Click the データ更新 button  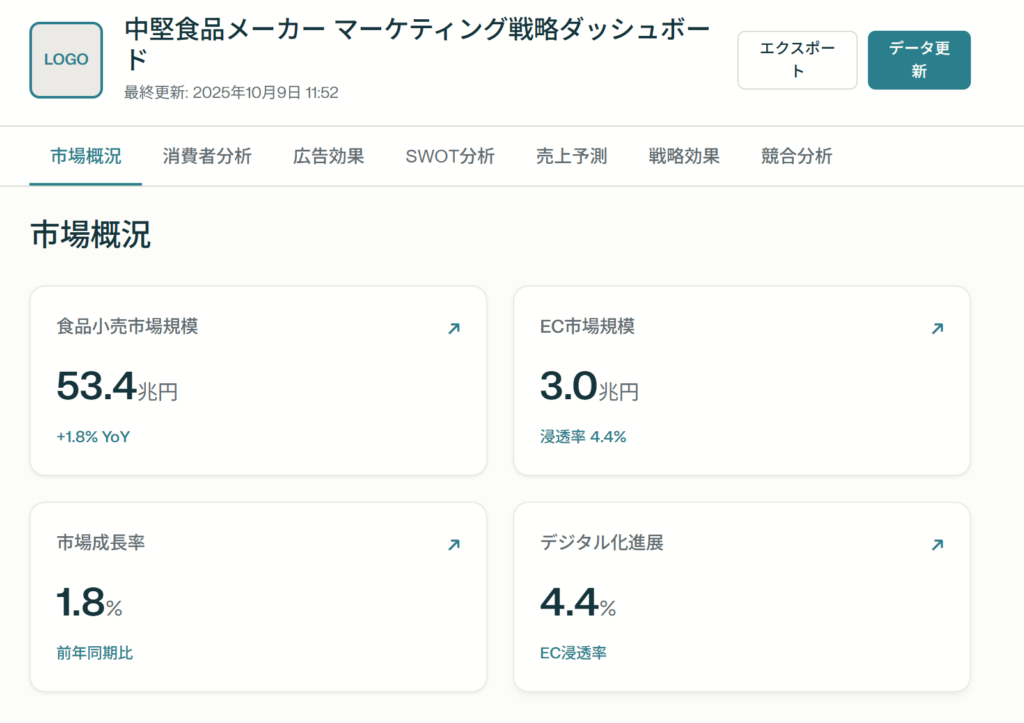click(x=918, y=60)
